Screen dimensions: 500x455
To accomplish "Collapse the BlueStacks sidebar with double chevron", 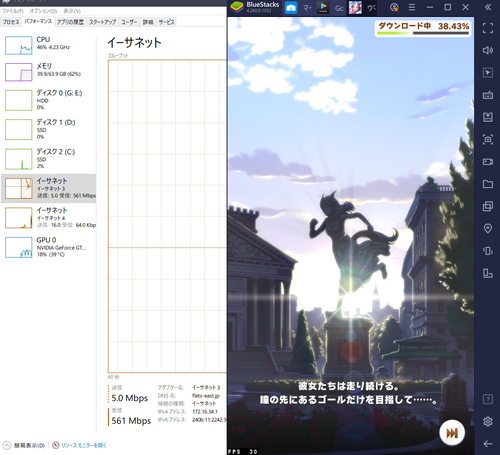I will [488, 7].
